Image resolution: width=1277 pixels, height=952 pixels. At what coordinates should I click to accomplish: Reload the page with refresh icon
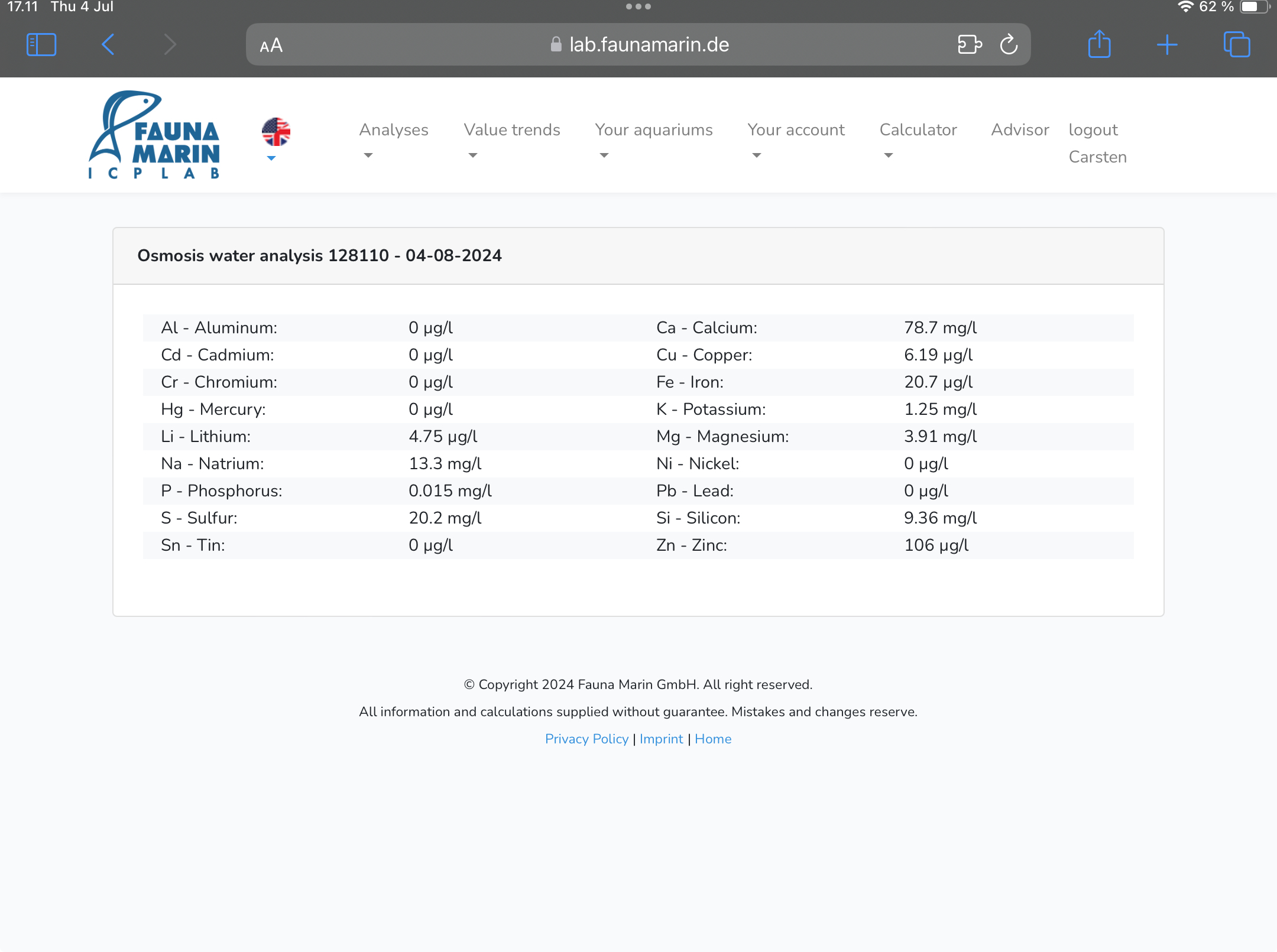click(1009, 45)
